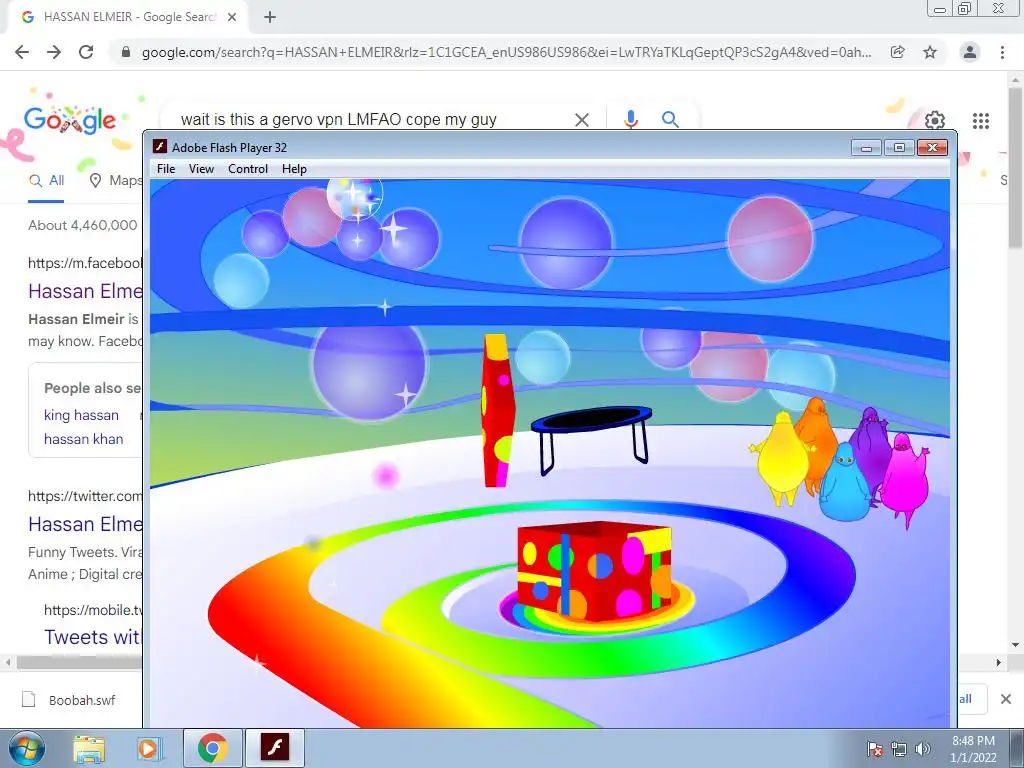Click the yellow Boohbah character
The image size is (1024, 768).
pos(781,457)
